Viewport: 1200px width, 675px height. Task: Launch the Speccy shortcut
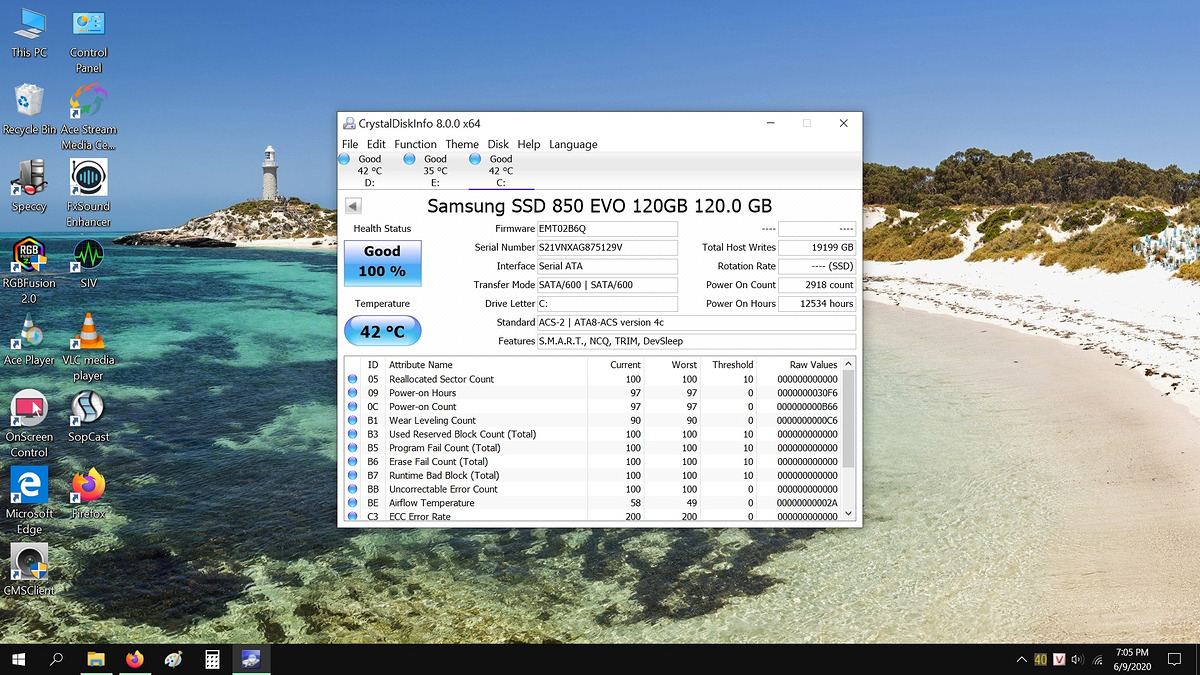click(29, 186)
